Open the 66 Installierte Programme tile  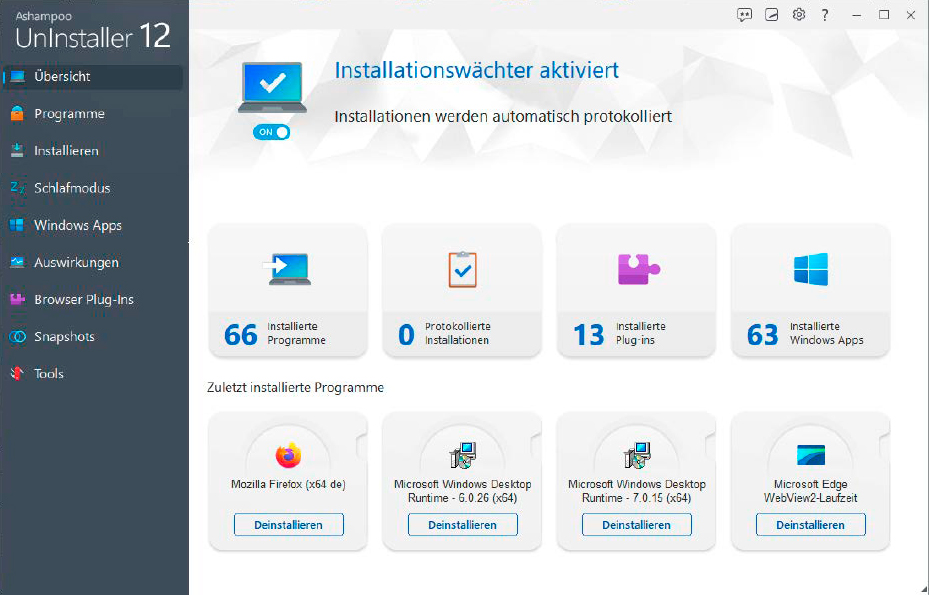(287, 290)
